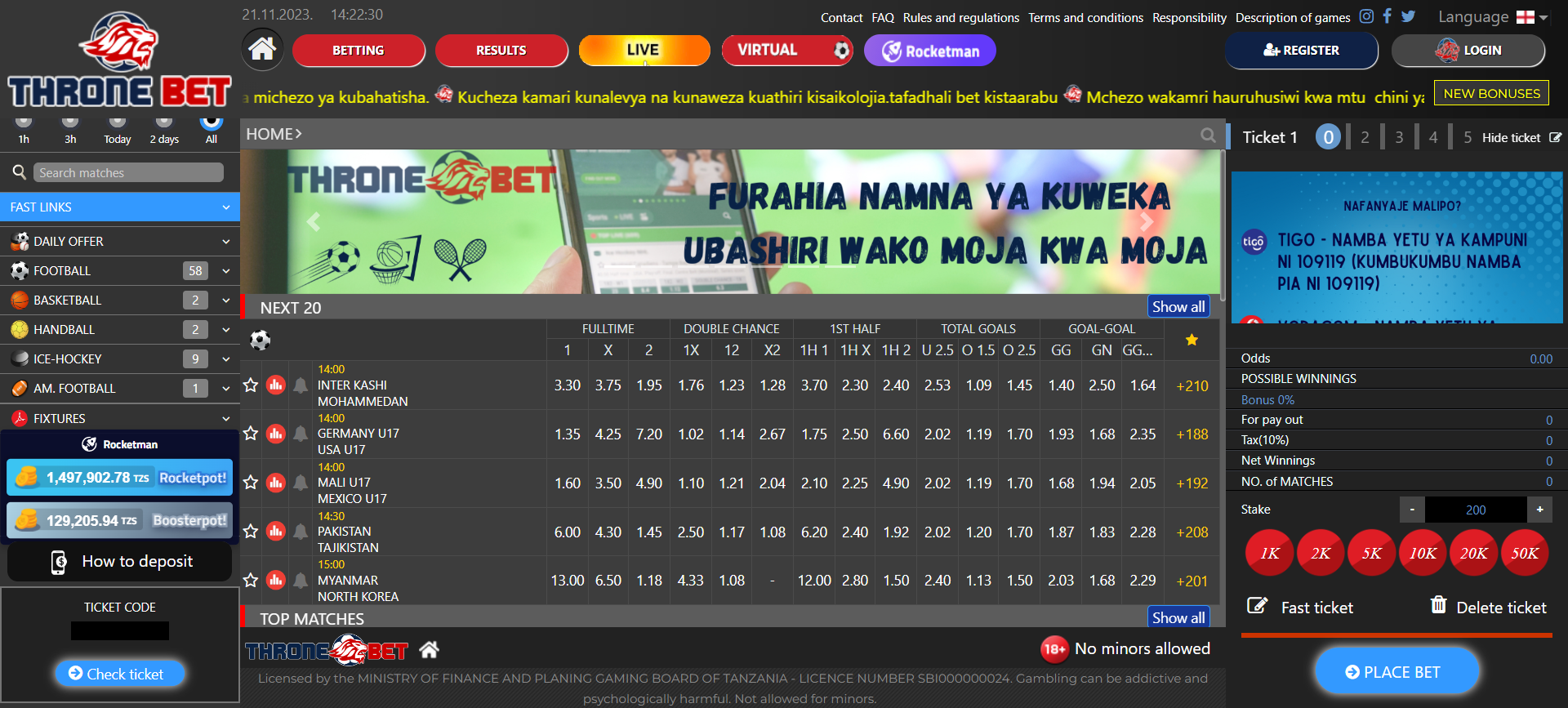Viewport: 1568px width, 708px height.
Task: Expand FOOTBALL category
Action: [120, 270]
